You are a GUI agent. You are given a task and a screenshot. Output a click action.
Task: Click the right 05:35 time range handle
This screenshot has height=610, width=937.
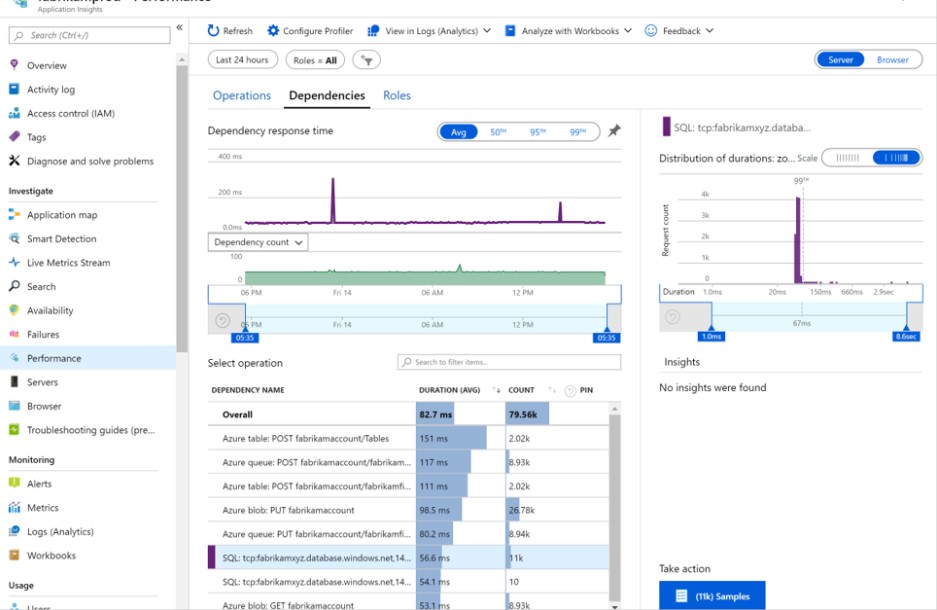[x=607, y=338]
